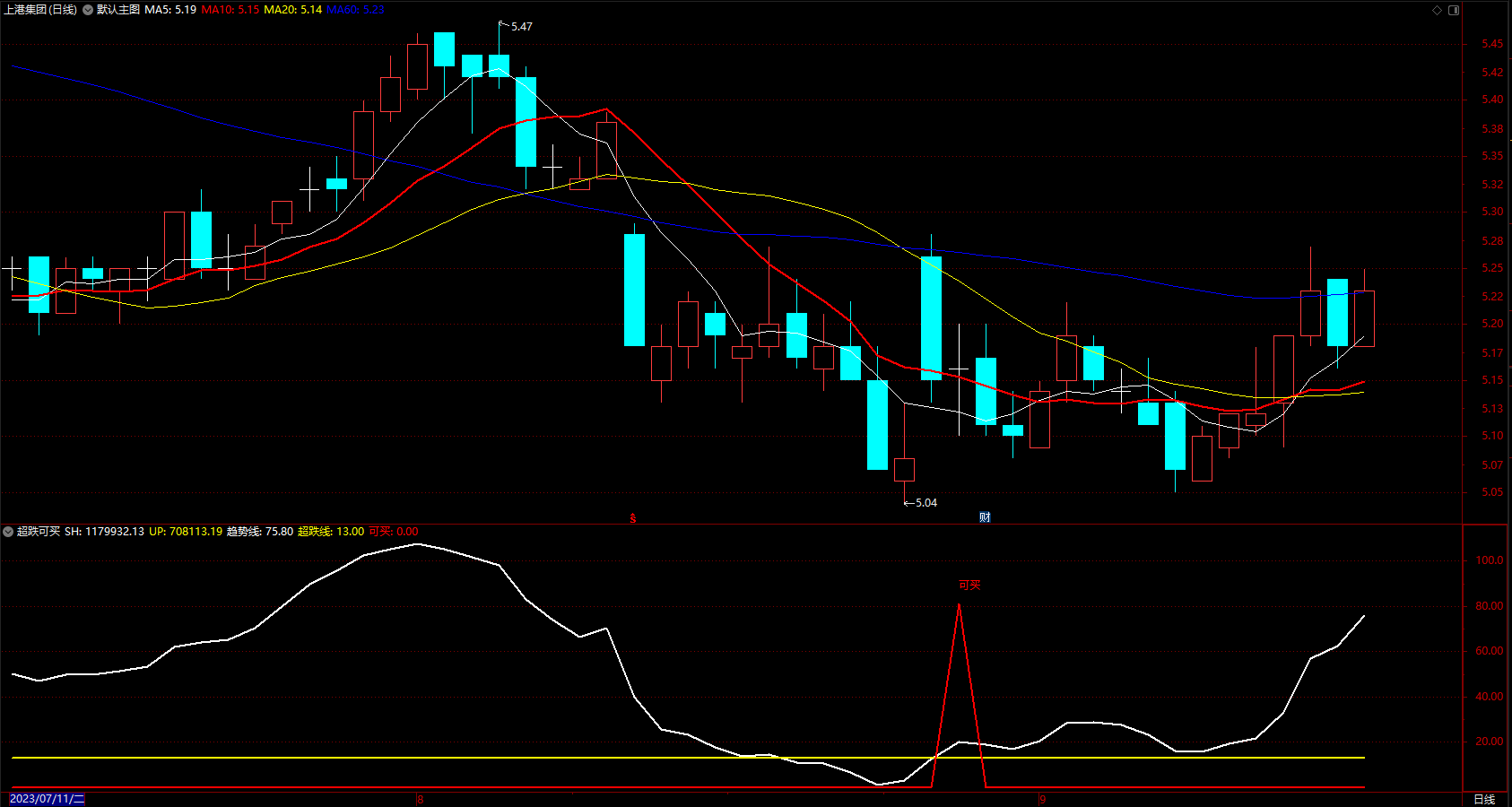This screenshot has height=807, width=1512.
Task: Click the 财 marker under the chart
Action: click(985, 517)
